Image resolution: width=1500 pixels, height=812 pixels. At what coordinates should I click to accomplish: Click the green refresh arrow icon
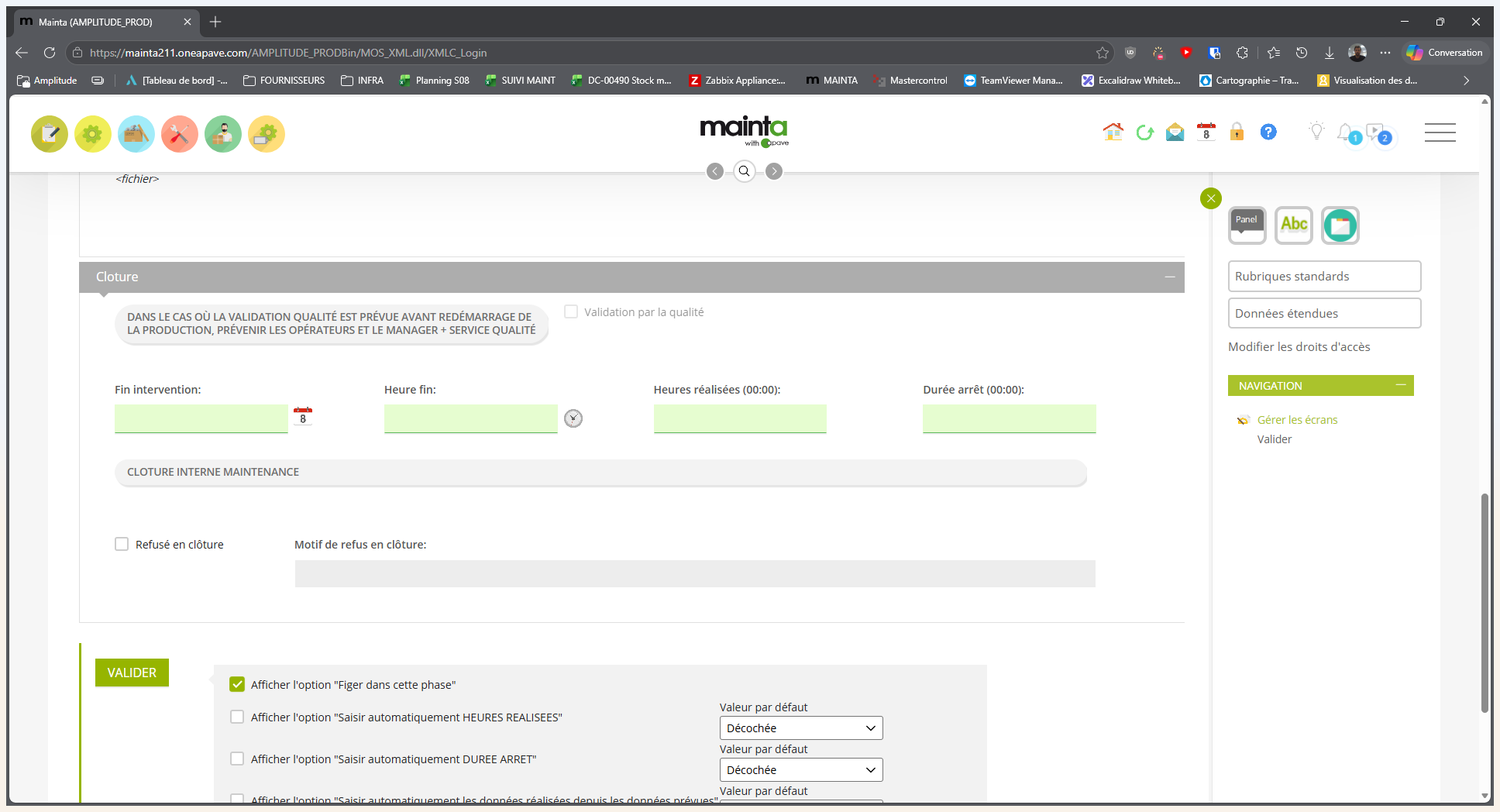click(x=1144, y=132)
